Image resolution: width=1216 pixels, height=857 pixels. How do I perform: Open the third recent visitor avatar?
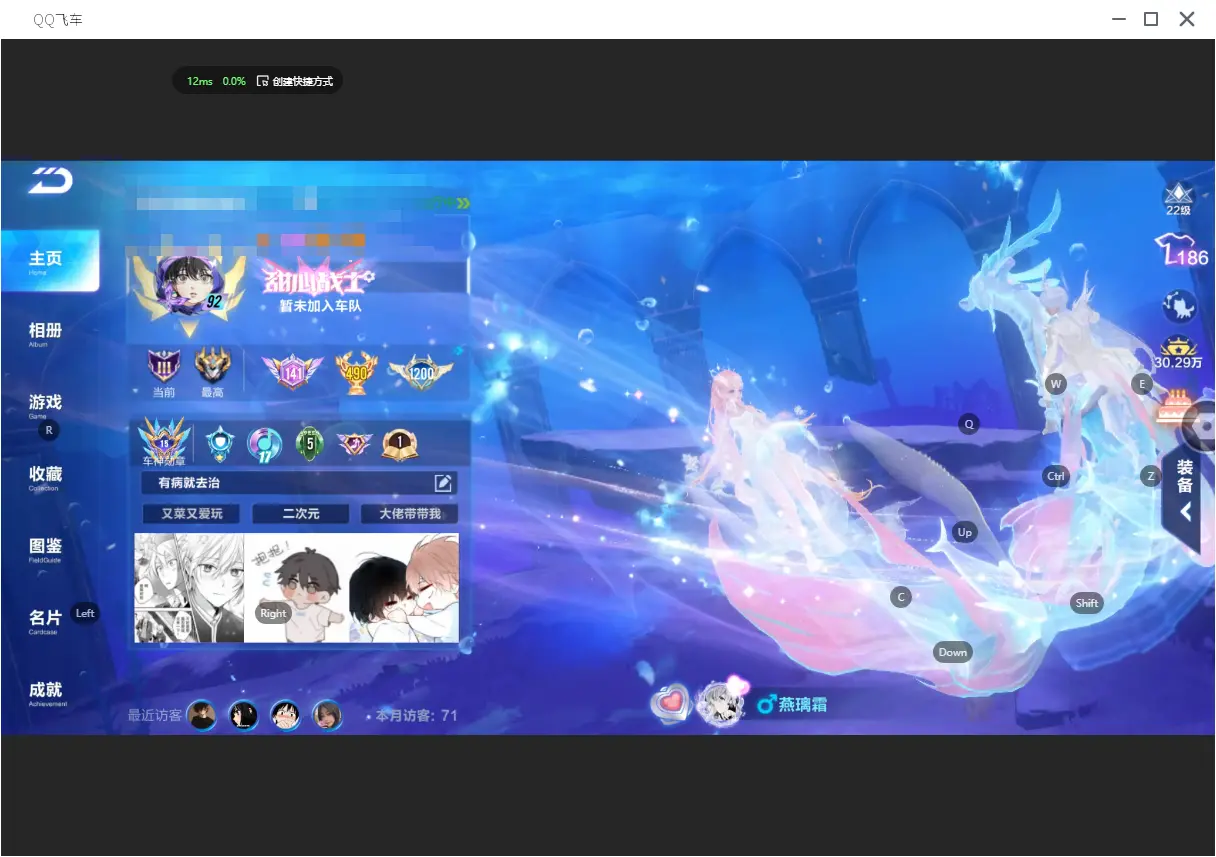click(x=286, y=715)
